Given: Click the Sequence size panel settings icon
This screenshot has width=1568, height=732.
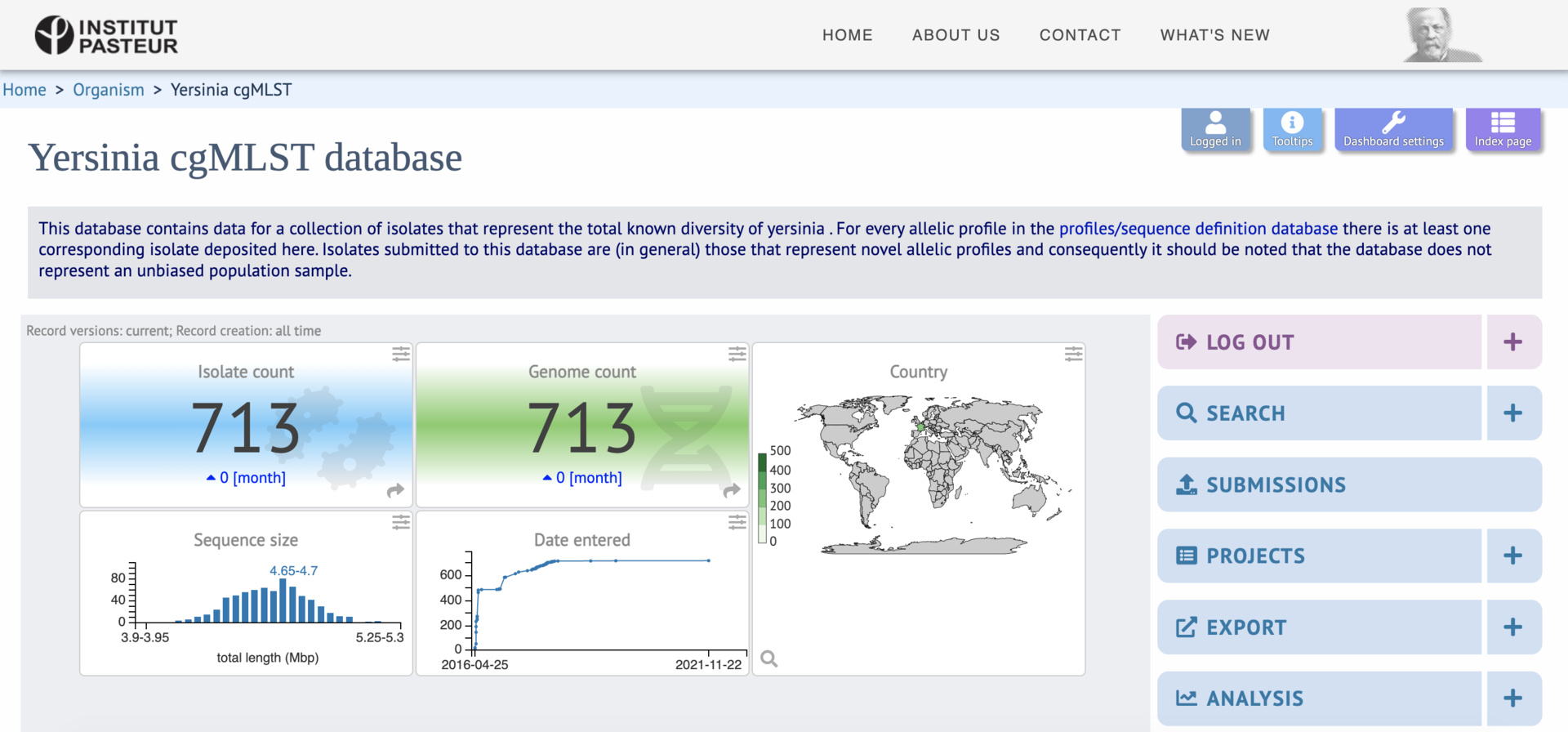Looking at the screenshot, I should pos(401,522).
